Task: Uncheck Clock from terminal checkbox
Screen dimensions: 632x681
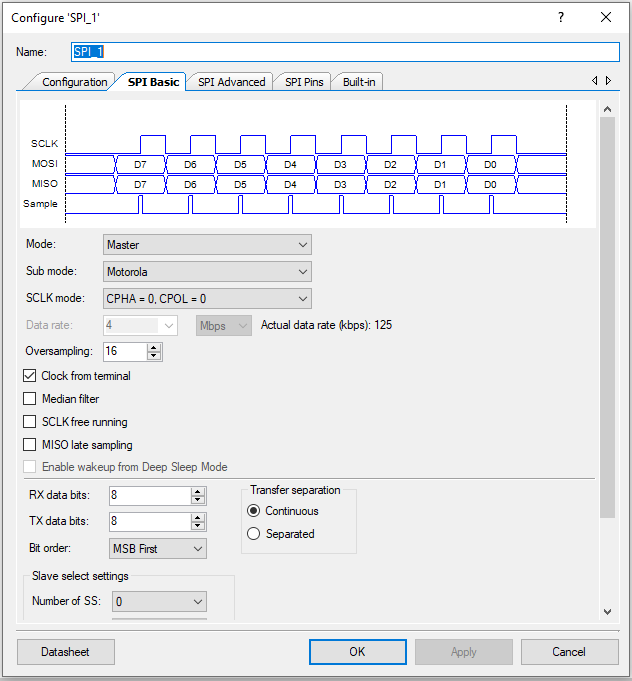Action: pyautogui.click(x=30, y=376)
